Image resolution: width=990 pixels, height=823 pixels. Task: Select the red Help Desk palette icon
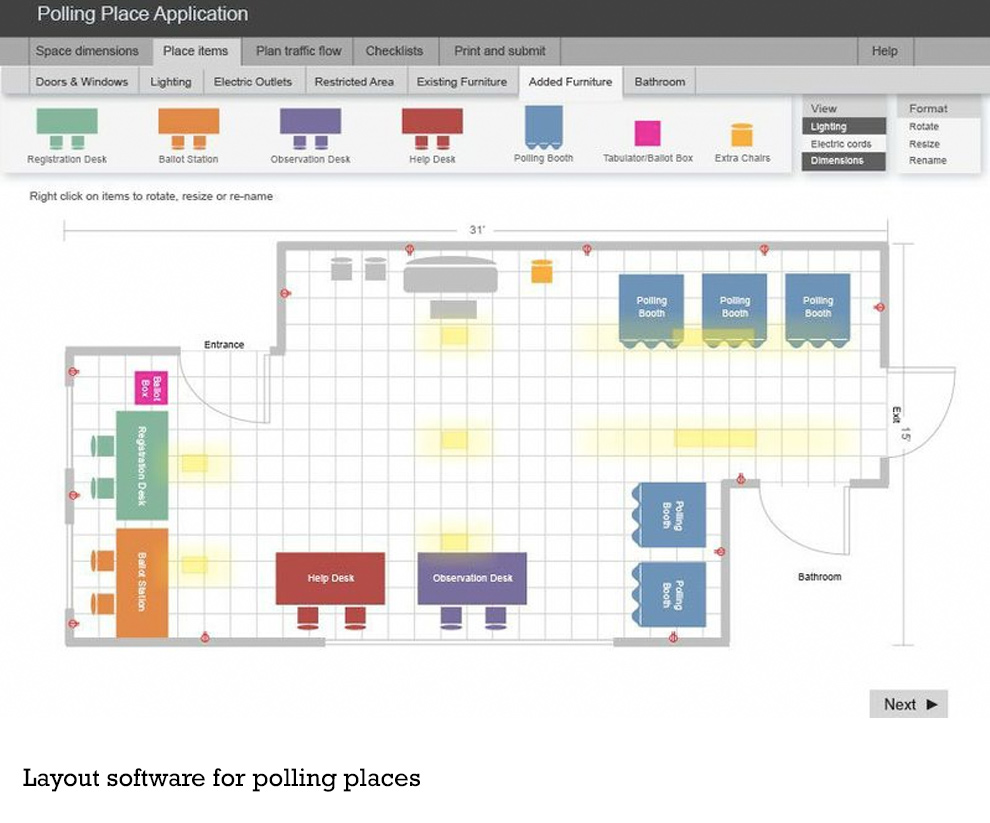(x=432, y=128)
